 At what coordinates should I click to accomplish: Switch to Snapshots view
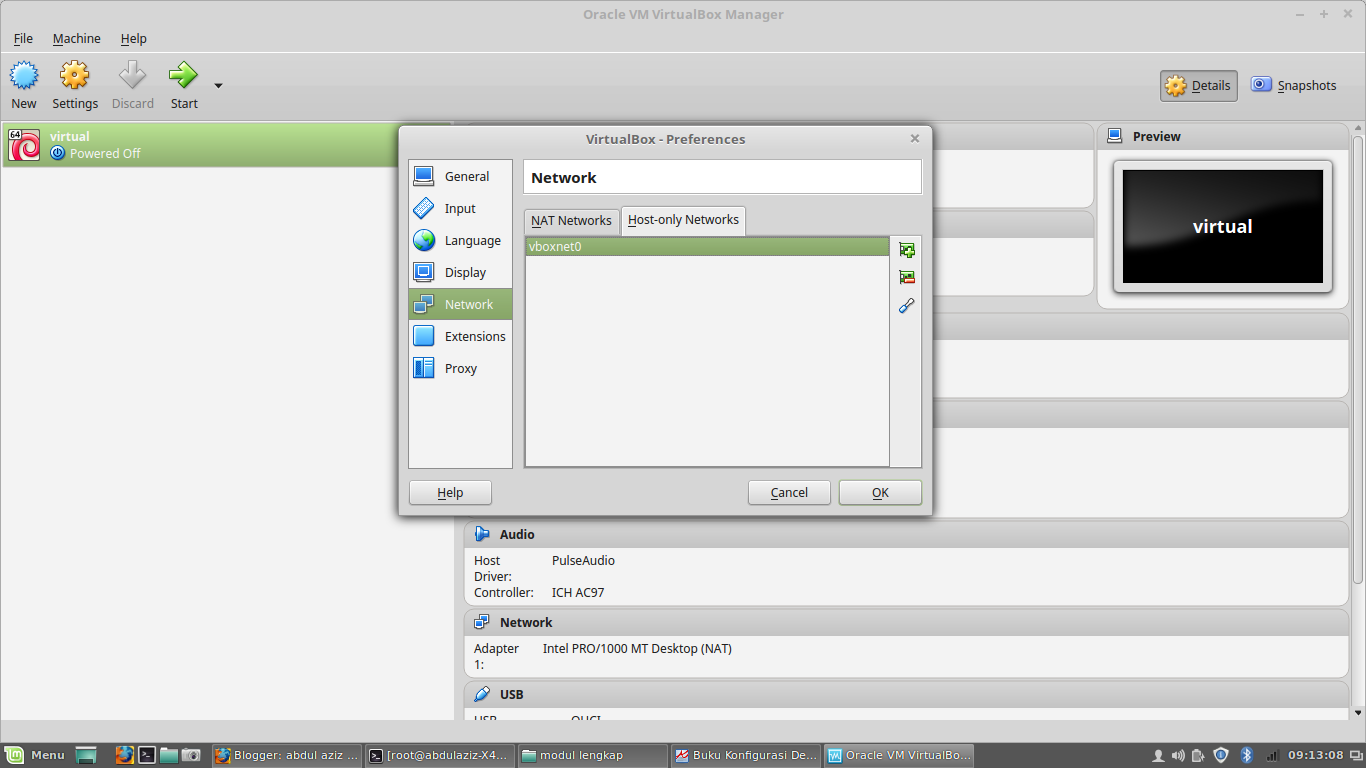coord(1294,86)
